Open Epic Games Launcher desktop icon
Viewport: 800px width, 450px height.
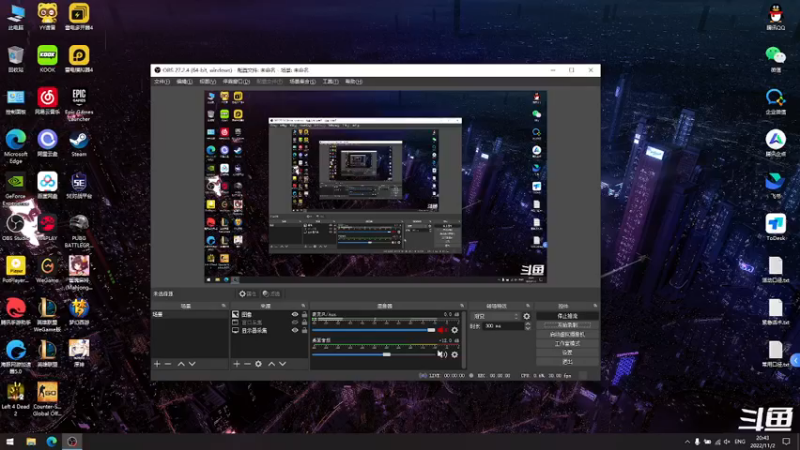(x=79, y=104)
